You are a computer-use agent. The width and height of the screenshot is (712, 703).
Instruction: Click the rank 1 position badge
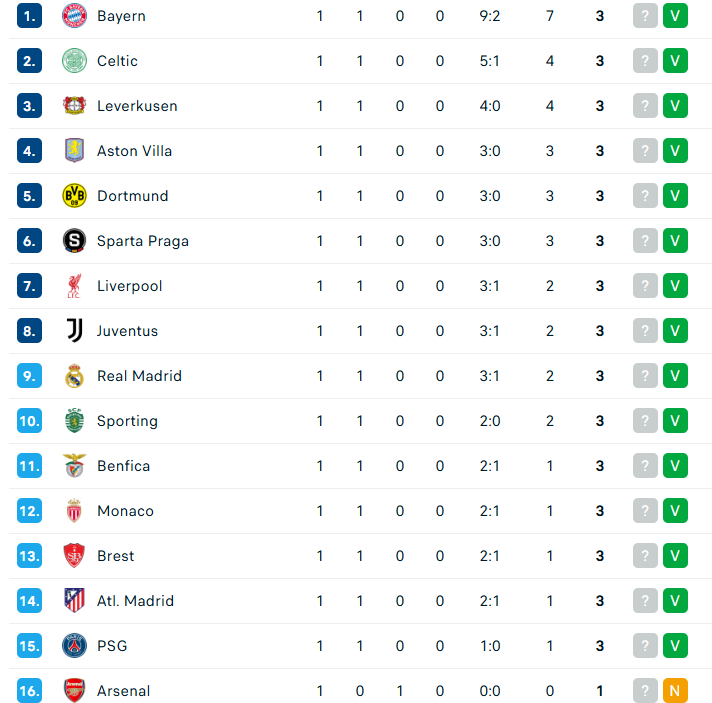30,16
